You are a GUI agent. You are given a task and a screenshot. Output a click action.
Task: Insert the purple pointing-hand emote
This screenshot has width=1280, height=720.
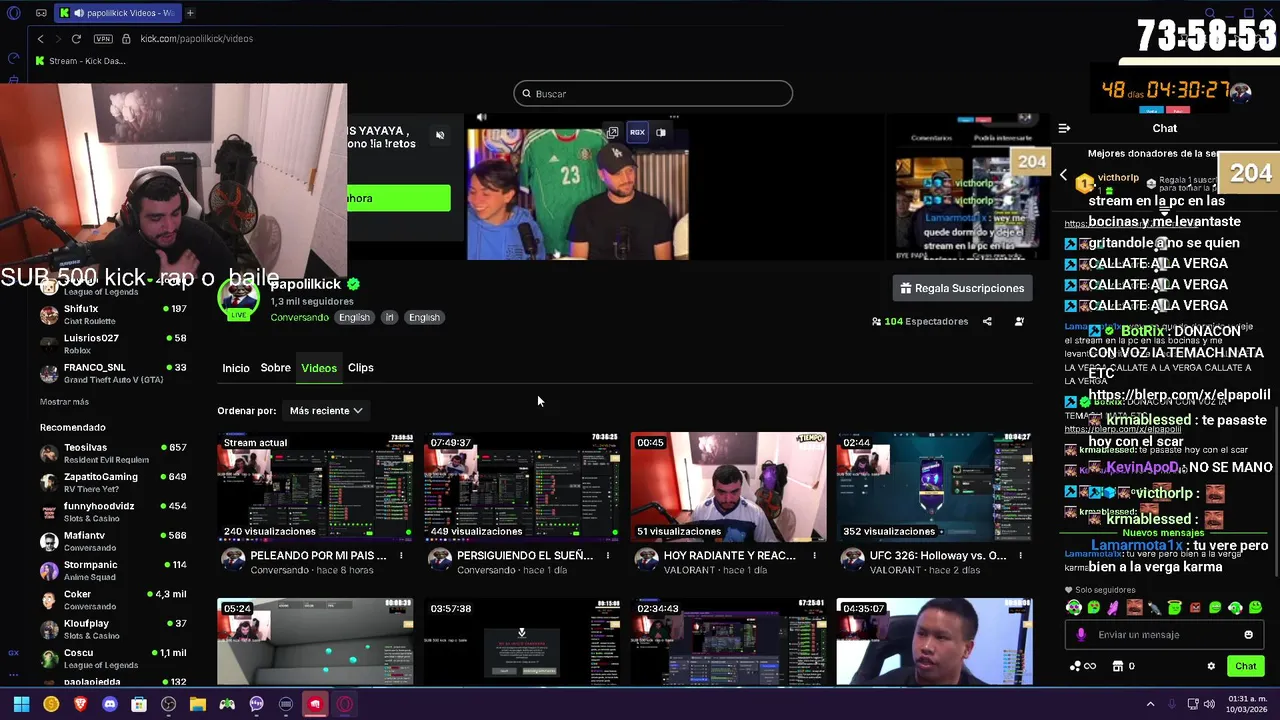click(1114, 607)
